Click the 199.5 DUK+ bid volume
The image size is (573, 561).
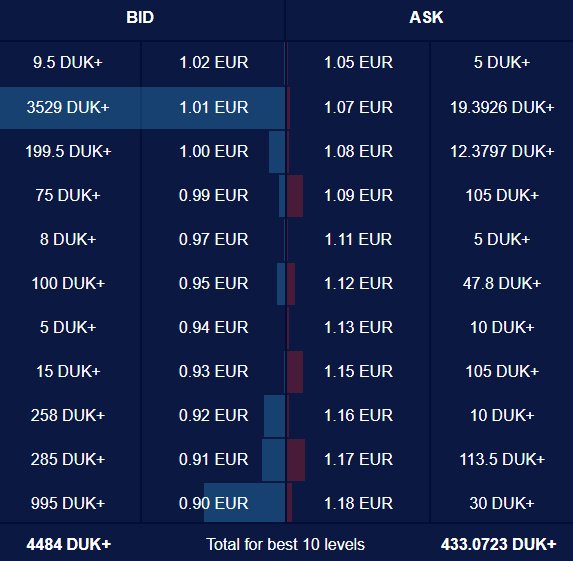tap(68, 151)
